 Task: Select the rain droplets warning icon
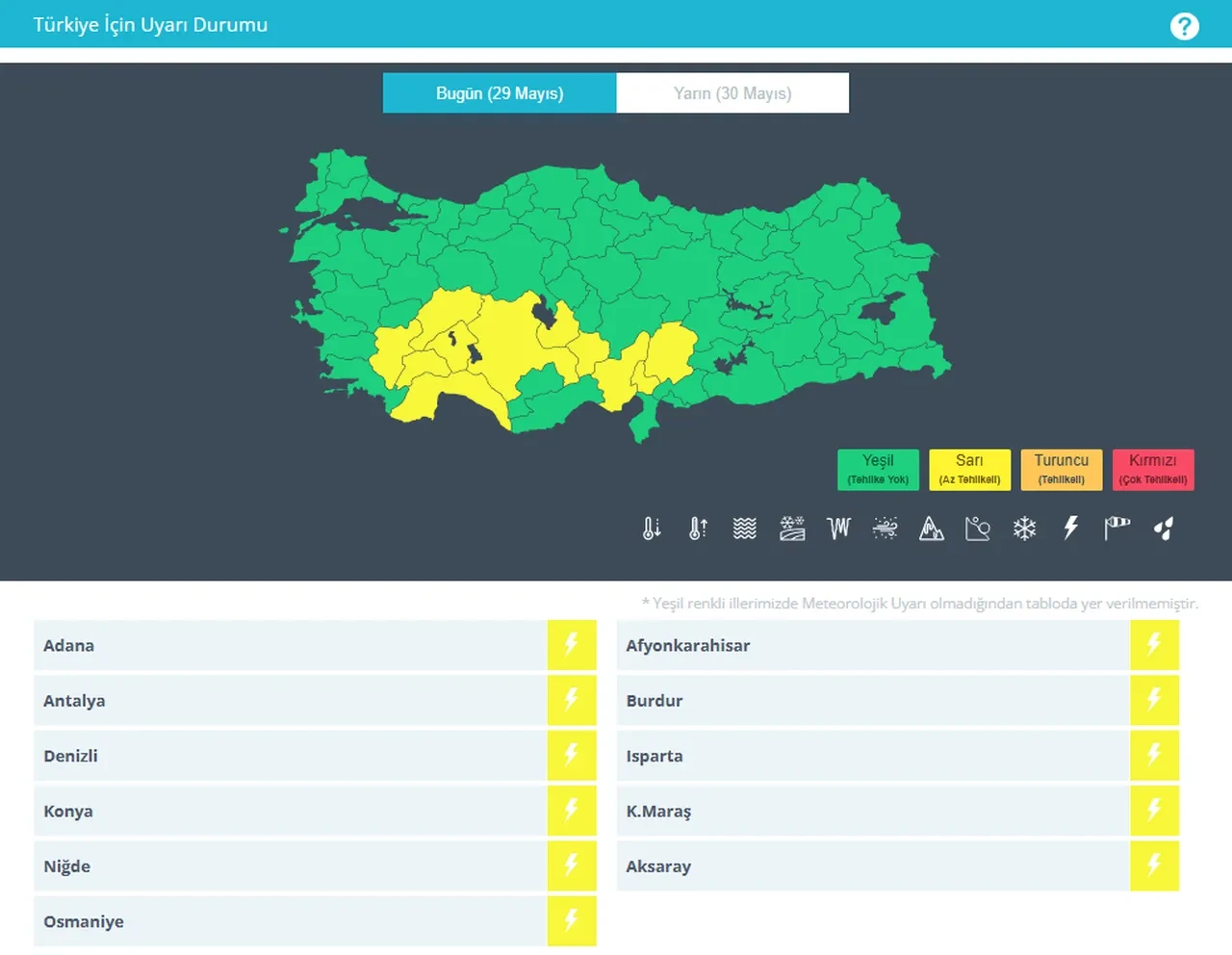(1163, 528)
